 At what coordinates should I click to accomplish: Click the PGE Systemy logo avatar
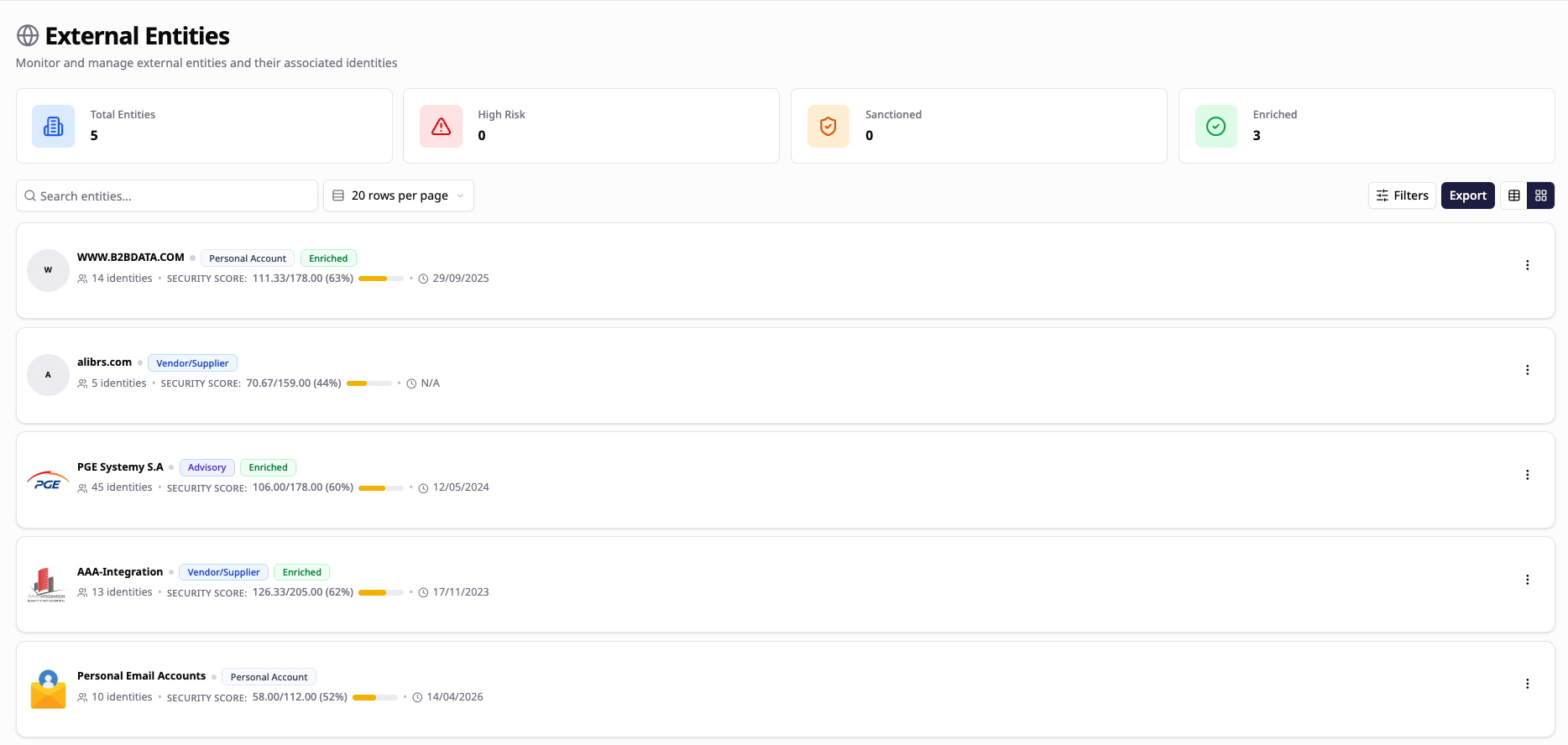pos(48,480)
